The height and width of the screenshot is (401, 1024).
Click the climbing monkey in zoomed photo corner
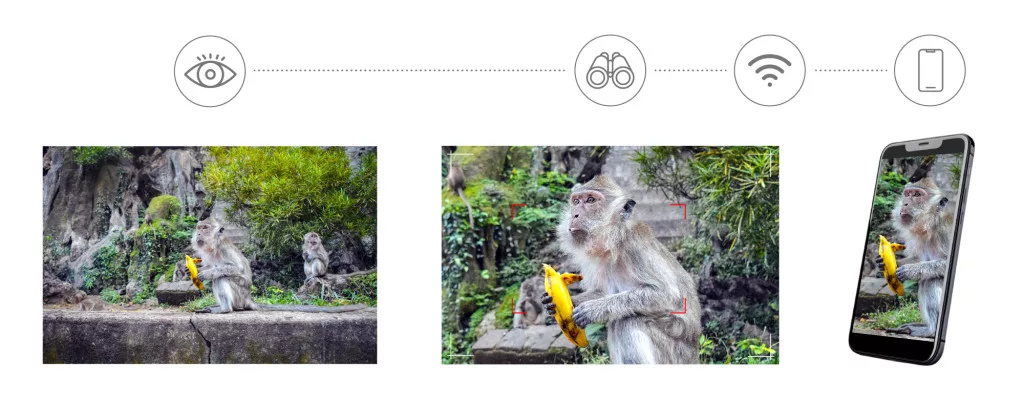[458, 184]
